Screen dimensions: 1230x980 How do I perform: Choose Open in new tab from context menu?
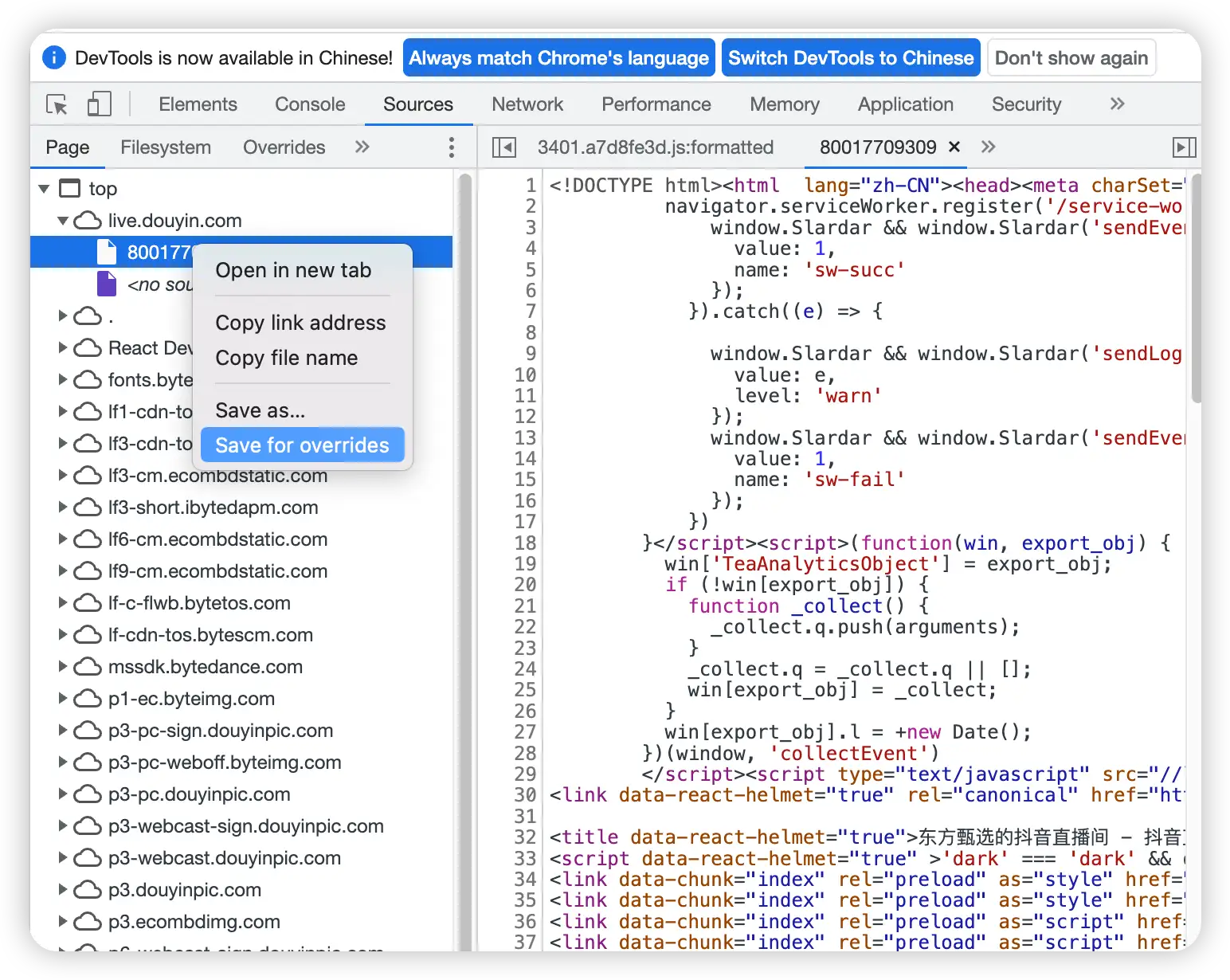[x=302, y=270]
